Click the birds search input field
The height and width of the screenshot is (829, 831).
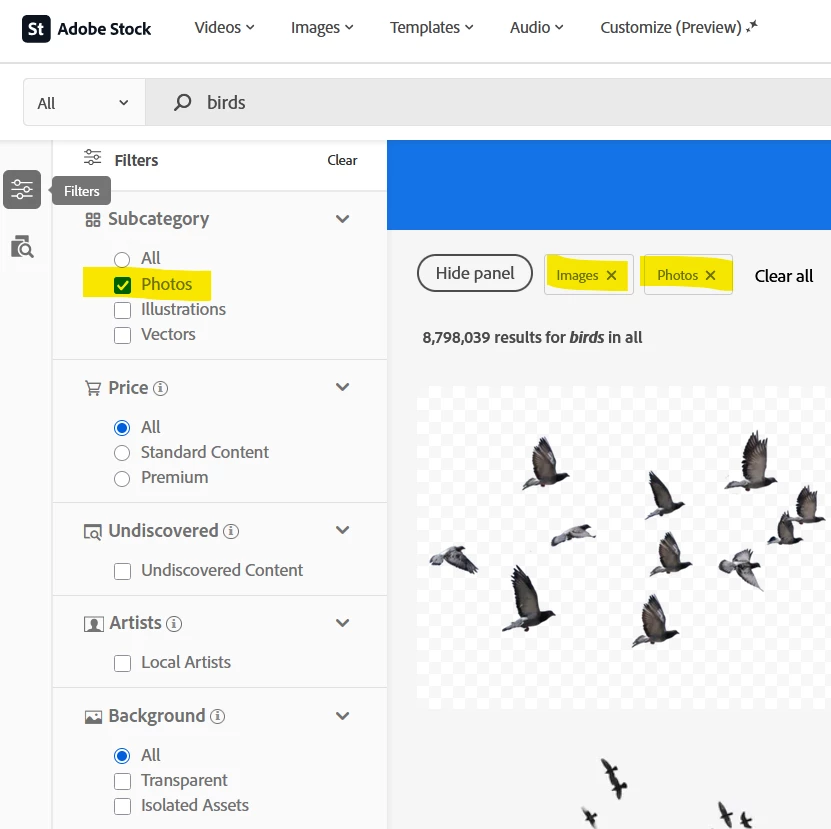pos(488,102)
